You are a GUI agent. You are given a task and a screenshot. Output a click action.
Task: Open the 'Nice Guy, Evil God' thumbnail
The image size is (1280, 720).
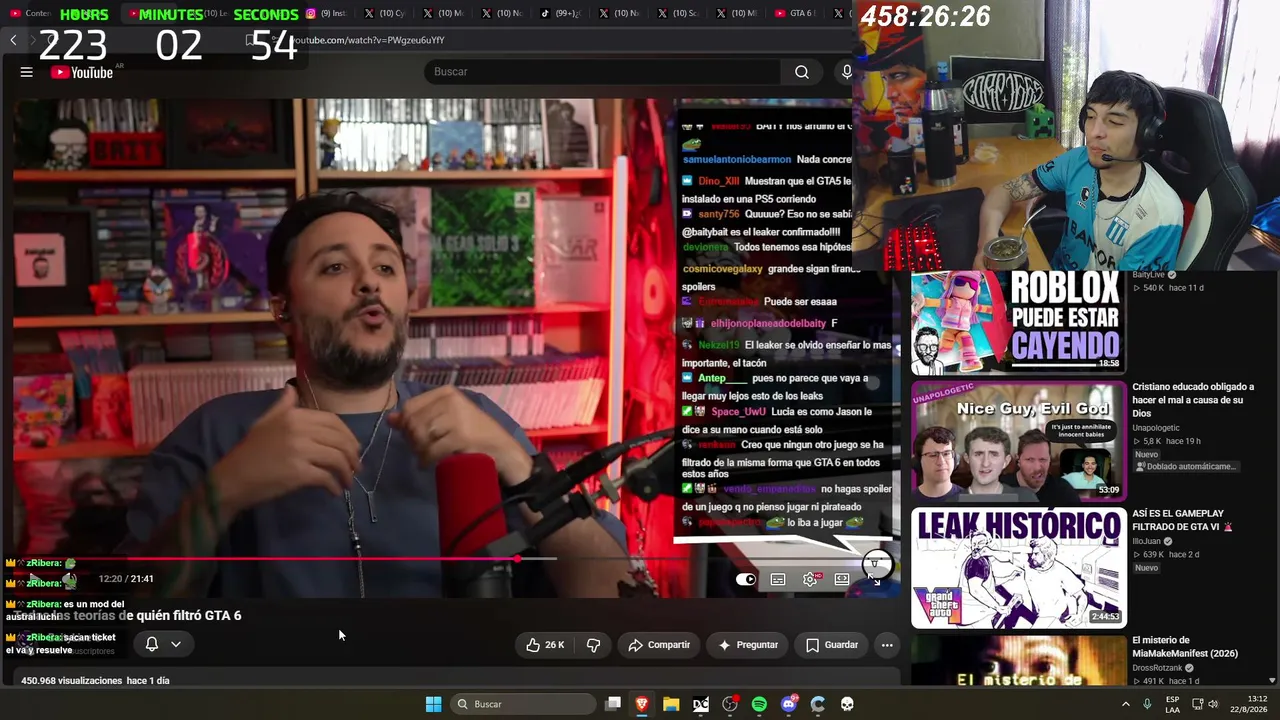pos(1018,440)
